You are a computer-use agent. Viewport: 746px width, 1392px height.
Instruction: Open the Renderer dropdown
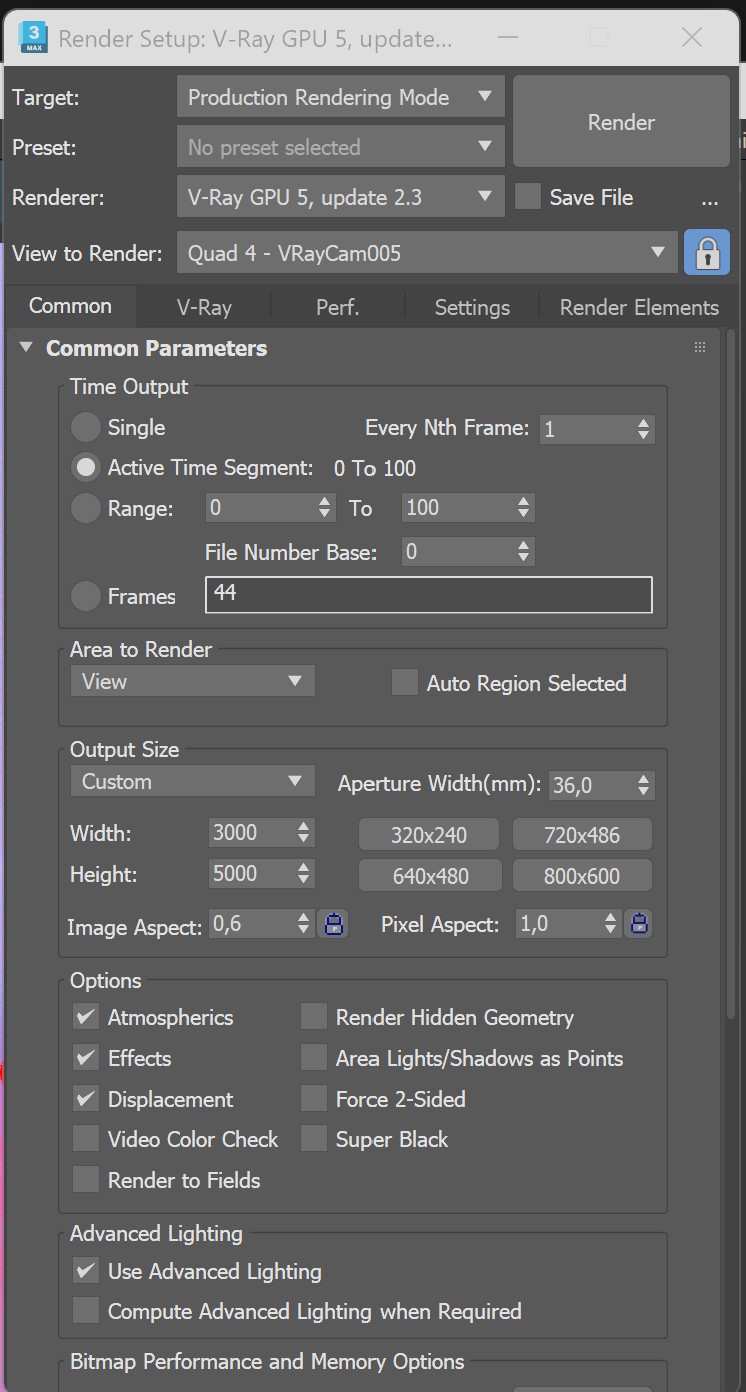(340, 197)
